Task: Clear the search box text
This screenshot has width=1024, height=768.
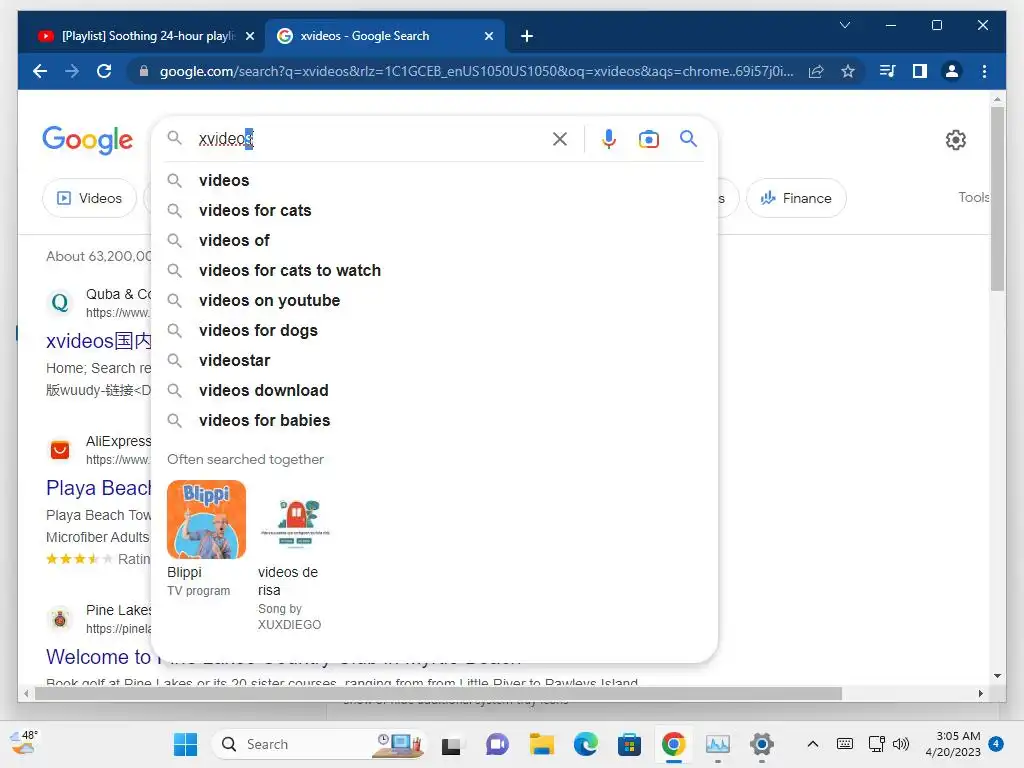Action: tap(560, 138)
